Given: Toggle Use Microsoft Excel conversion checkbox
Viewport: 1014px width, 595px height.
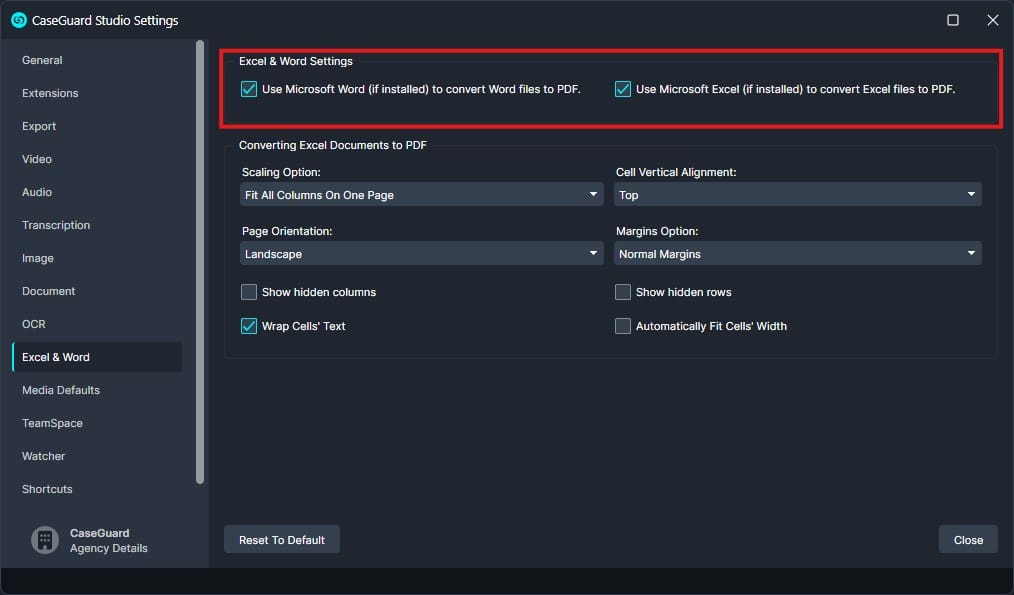Looking at the screenshot, I should 623,89.
